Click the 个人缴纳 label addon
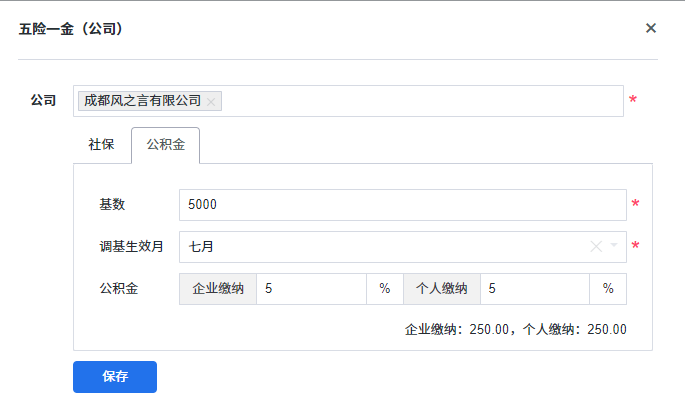Screen dimensions: 685x419 (442, 288)
